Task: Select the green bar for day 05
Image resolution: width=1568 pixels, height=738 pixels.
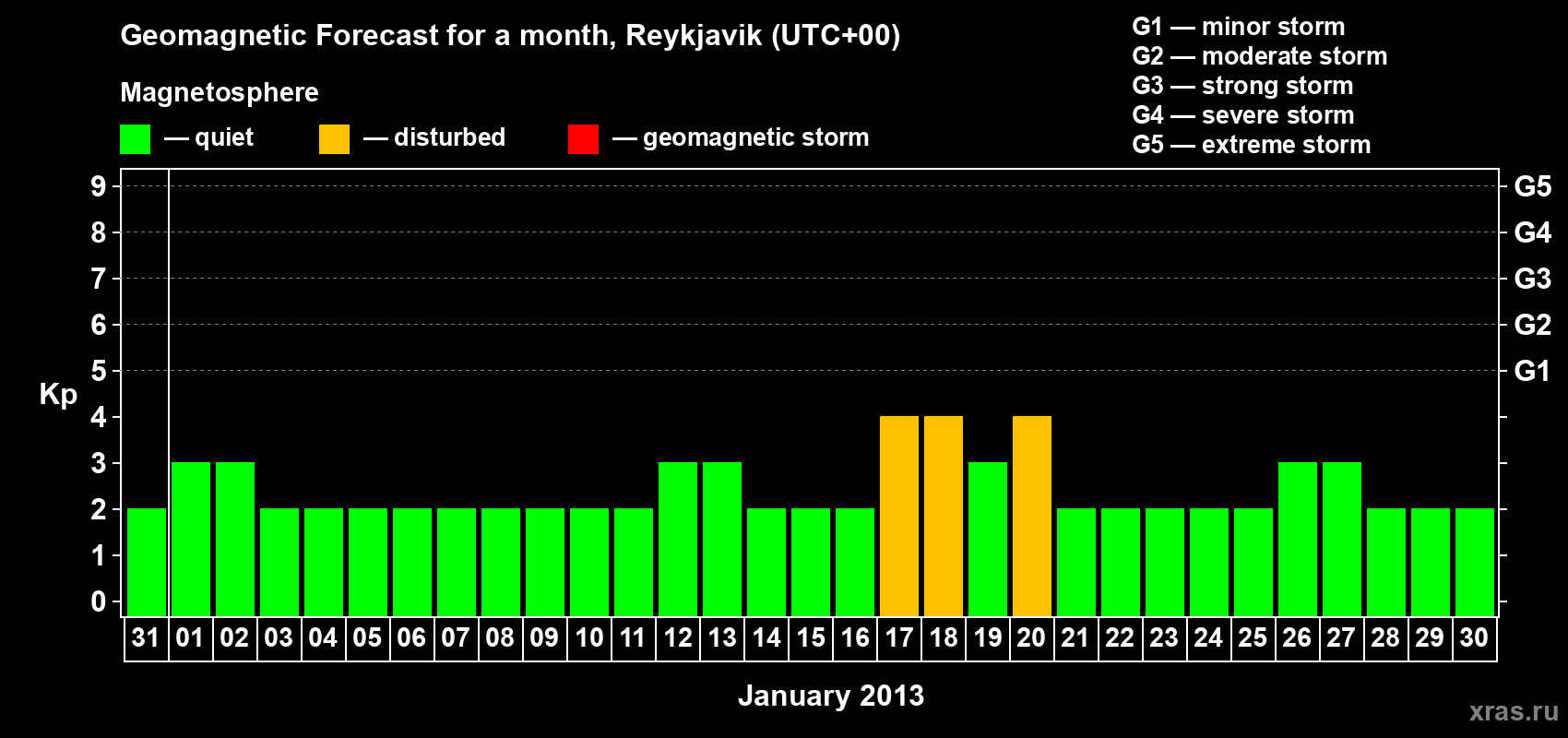Action: pos(368,562)
